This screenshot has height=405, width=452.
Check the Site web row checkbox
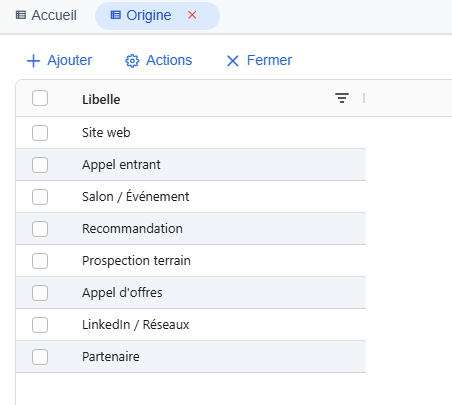(x=40, y=133)
